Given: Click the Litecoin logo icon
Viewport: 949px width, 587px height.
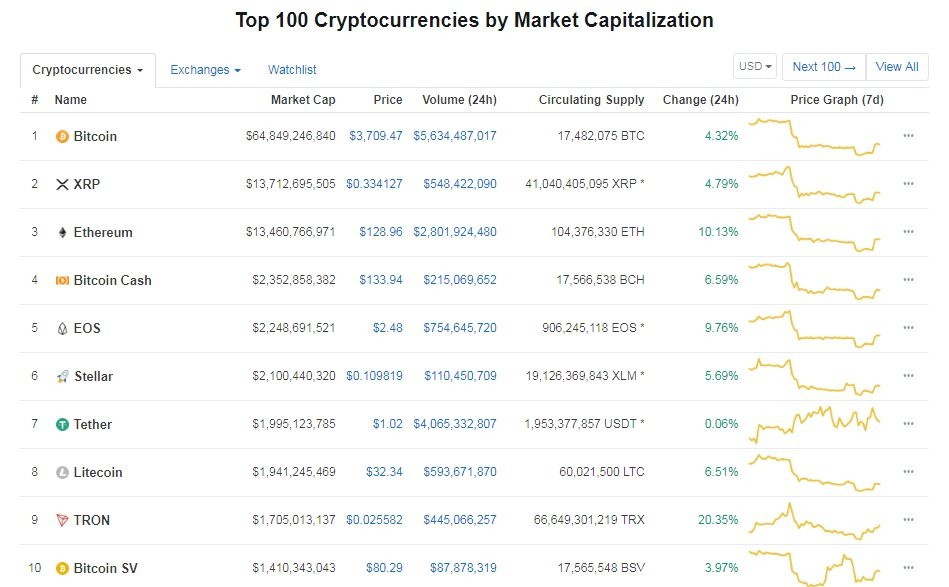Looking at the screenshot, I should tap(62, 472).
